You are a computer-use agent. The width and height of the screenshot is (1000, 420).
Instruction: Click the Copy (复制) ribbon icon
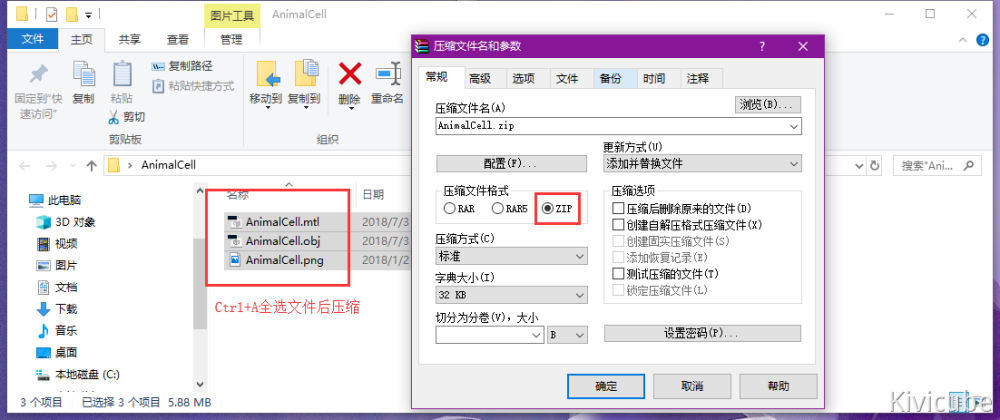(83, 75)
